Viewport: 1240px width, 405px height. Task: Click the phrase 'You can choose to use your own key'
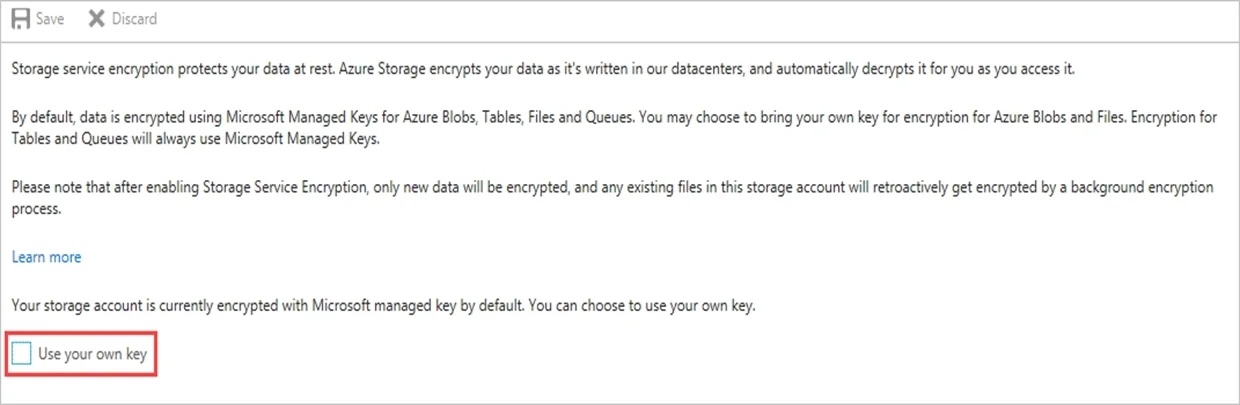point(641,305)
